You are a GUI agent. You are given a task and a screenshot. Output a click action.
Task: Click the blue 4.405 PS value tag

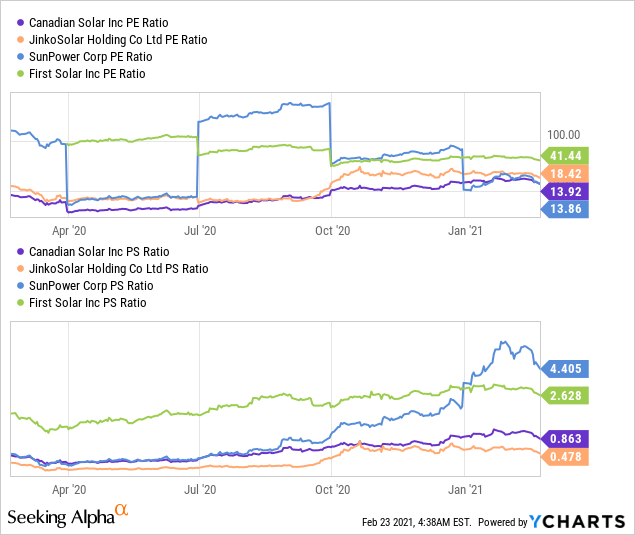(565, 369)
